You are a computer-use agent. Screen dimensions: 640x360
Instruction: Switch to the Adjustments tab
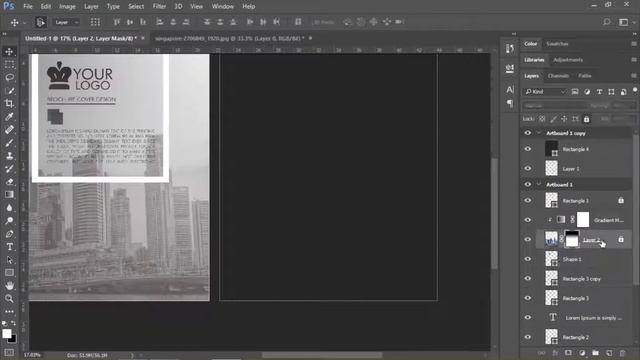point(568,60)
